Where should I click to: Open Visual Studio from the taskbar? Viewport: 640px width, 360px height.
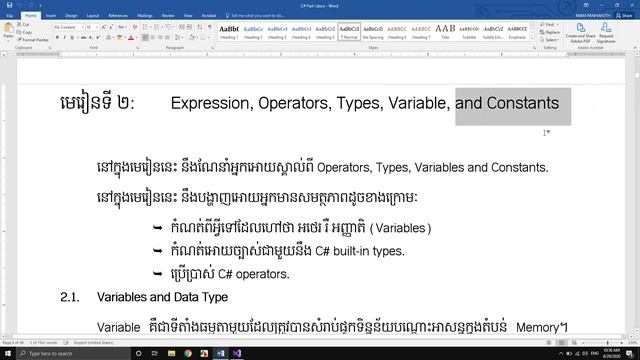(x=237, y=353)
